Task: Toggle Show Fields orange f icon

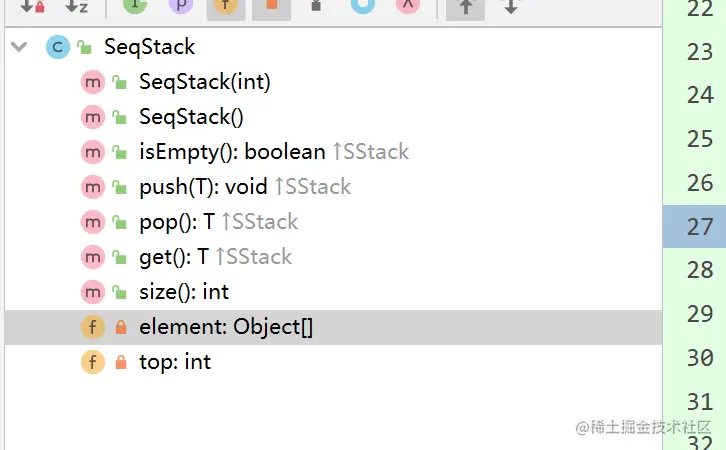Action: 225,6
